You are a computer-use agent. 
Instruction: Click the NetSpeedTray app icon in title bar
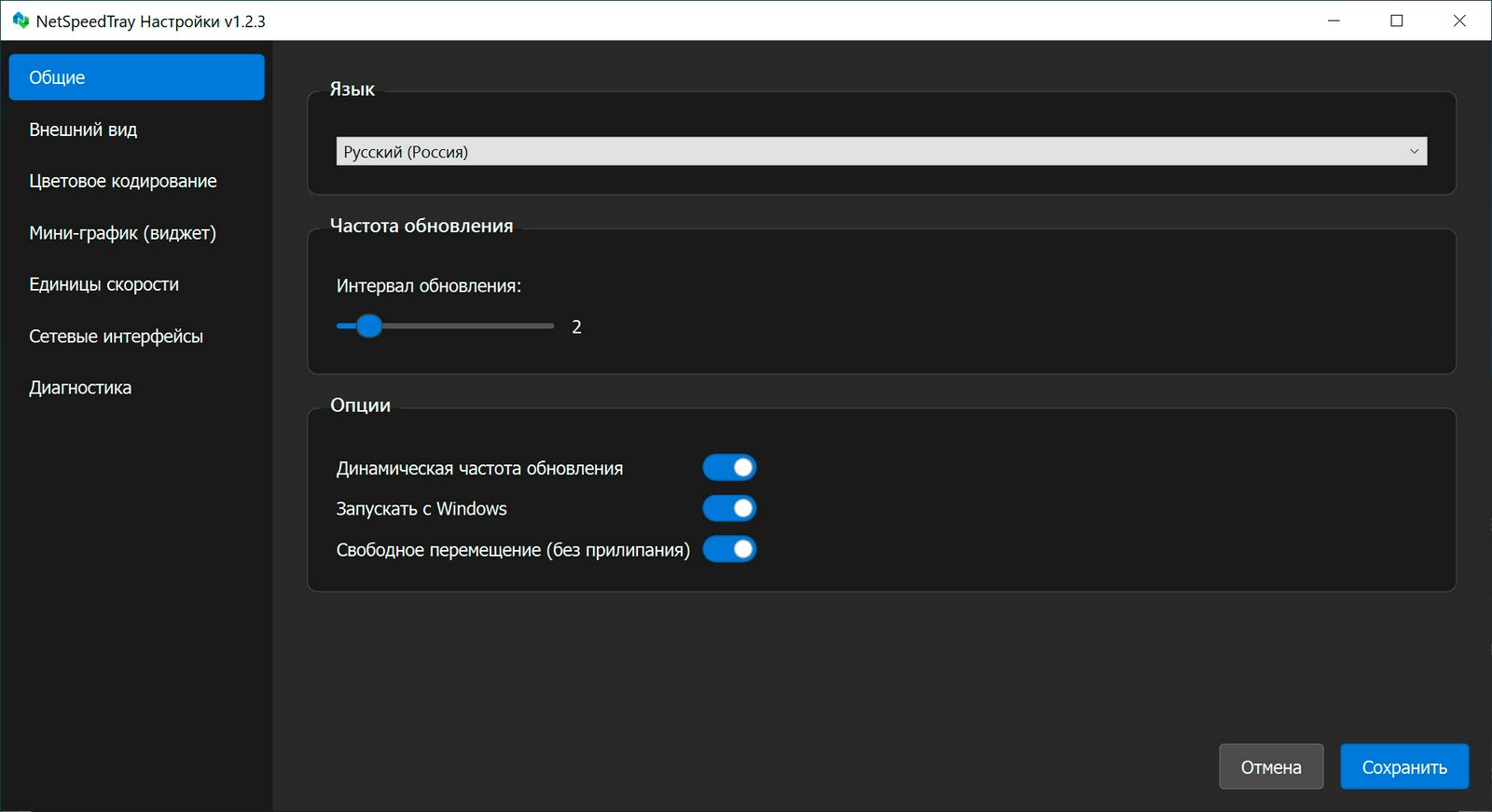pyautogui.click(x=21, y=21)
